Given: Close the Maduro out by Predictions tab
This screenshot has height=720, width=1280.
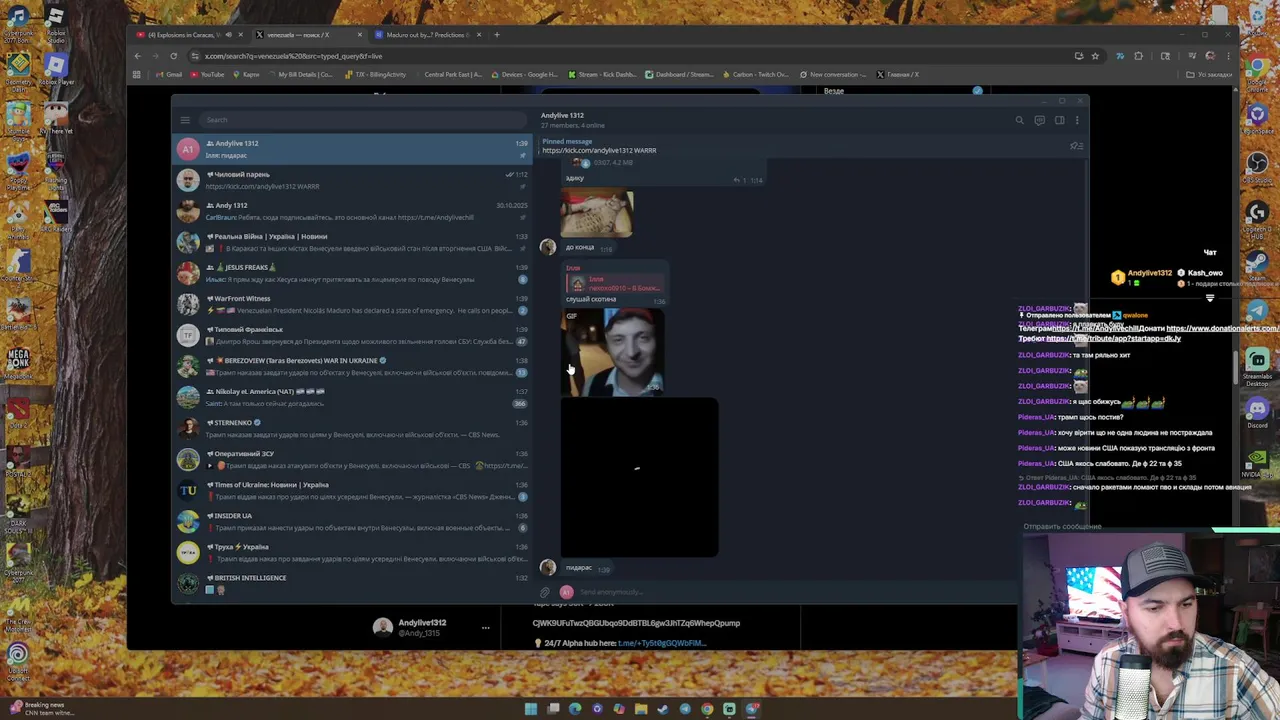Looking at the screenshot, I should point(479,35).
